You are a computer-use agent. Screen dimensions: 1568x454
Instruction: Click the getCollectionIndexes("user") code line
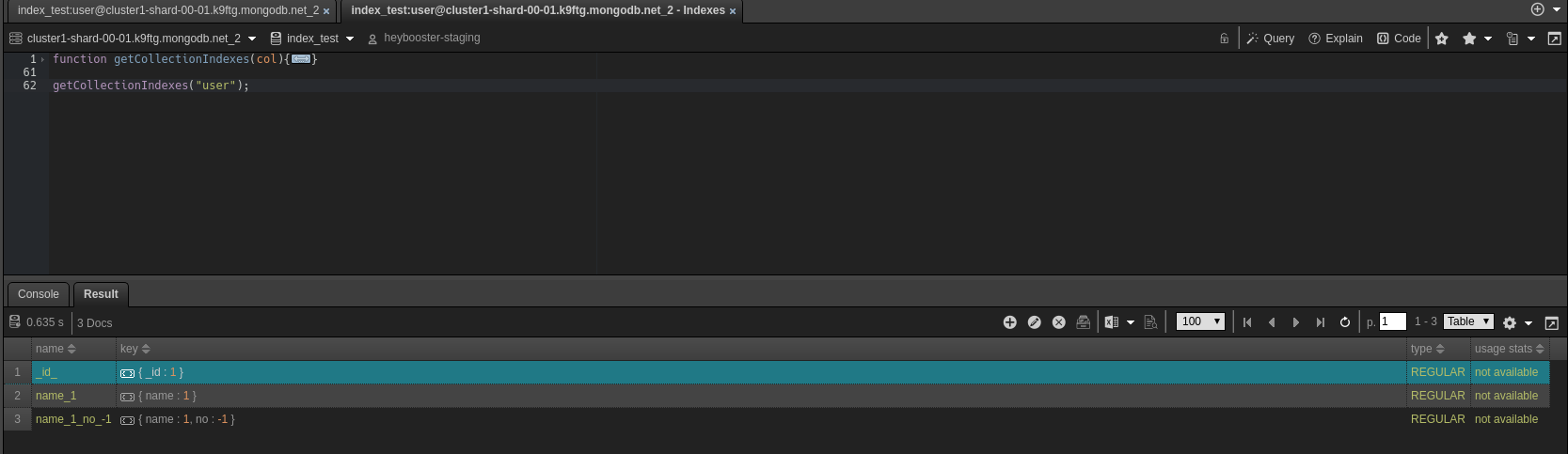[151, 86]
